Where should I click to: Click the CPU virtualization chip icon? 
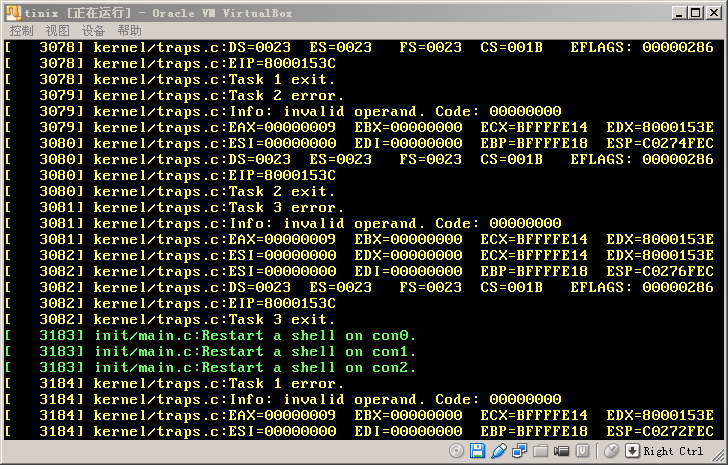click(x=582, y=451)
